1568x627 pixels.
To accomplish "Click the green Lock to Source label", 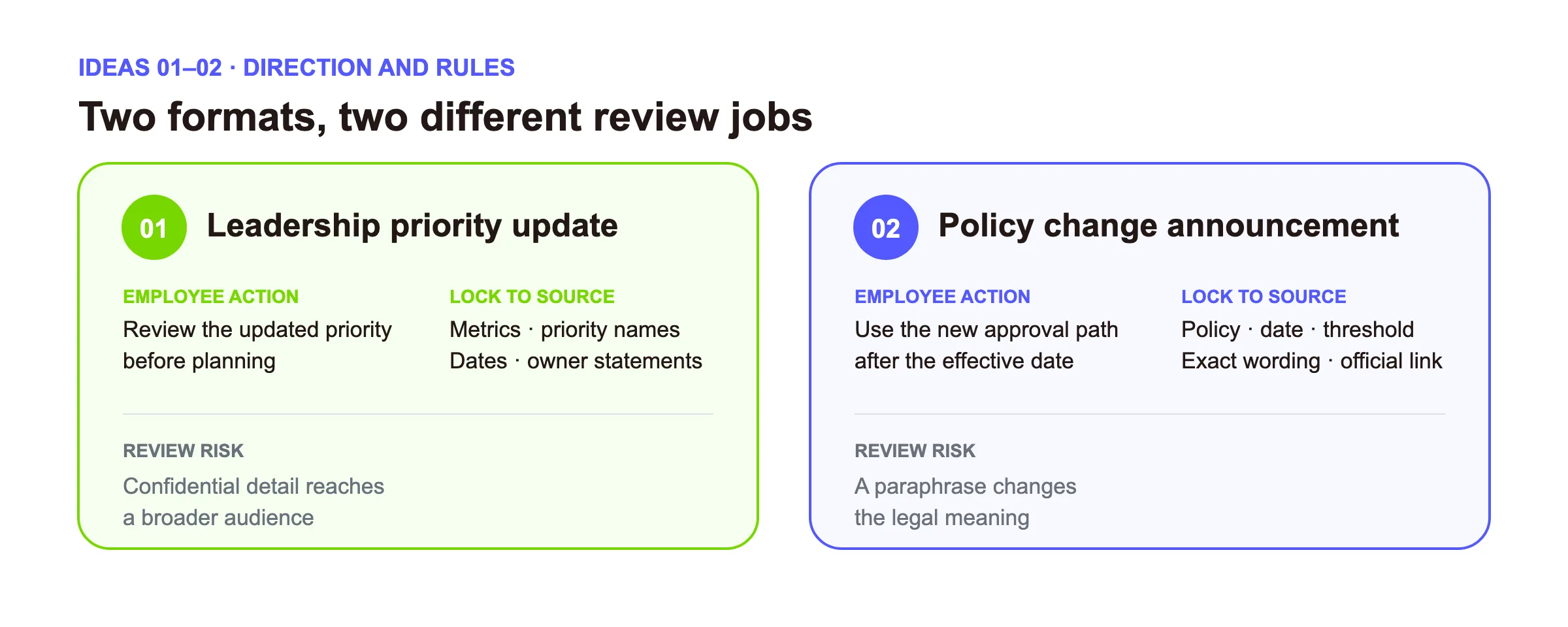I will 532,297.
